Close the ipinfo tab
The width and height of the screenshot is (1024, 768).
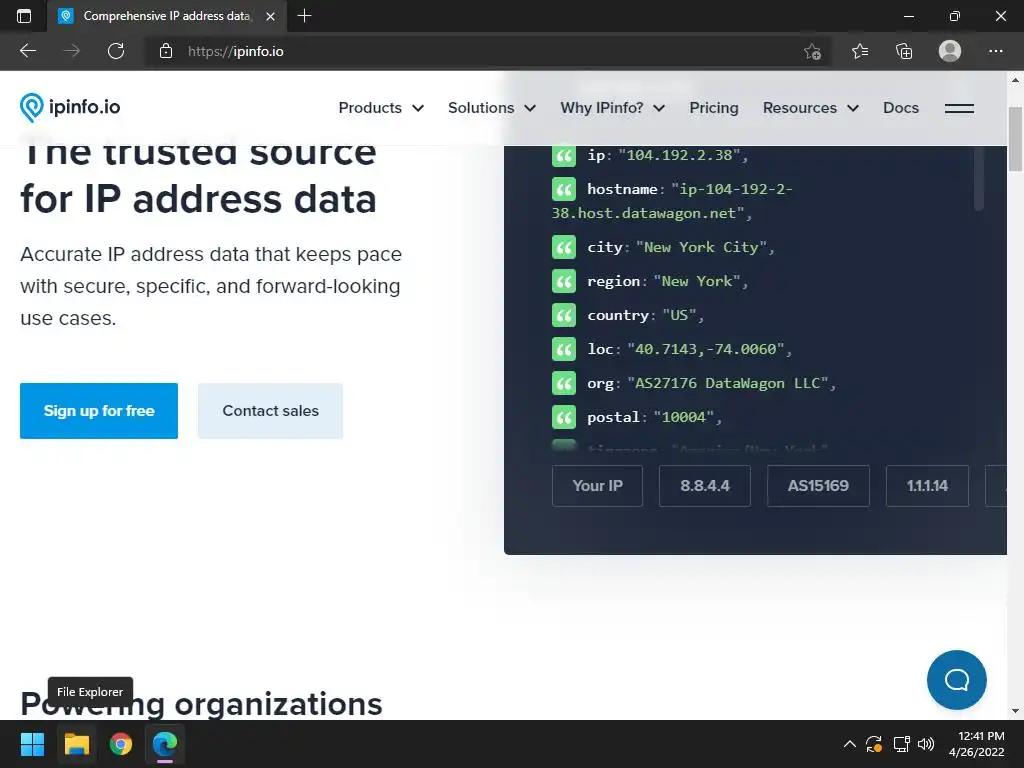pyautogui.click(x=270, y=16)
